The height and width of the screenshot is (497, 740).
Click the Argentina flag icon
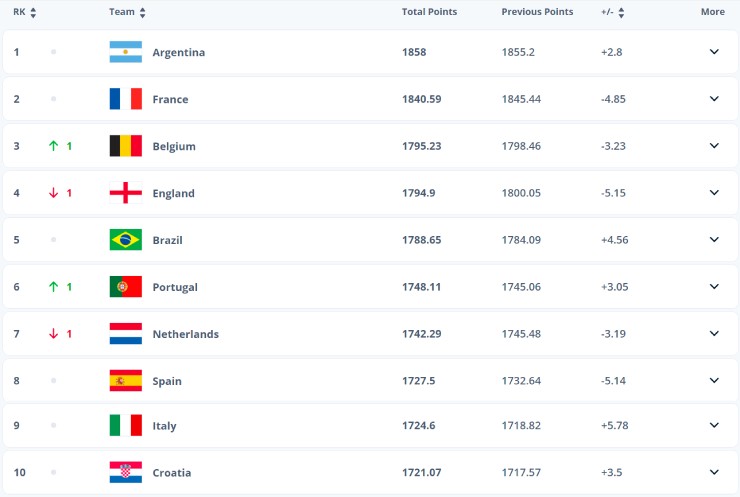click(125, 52)
